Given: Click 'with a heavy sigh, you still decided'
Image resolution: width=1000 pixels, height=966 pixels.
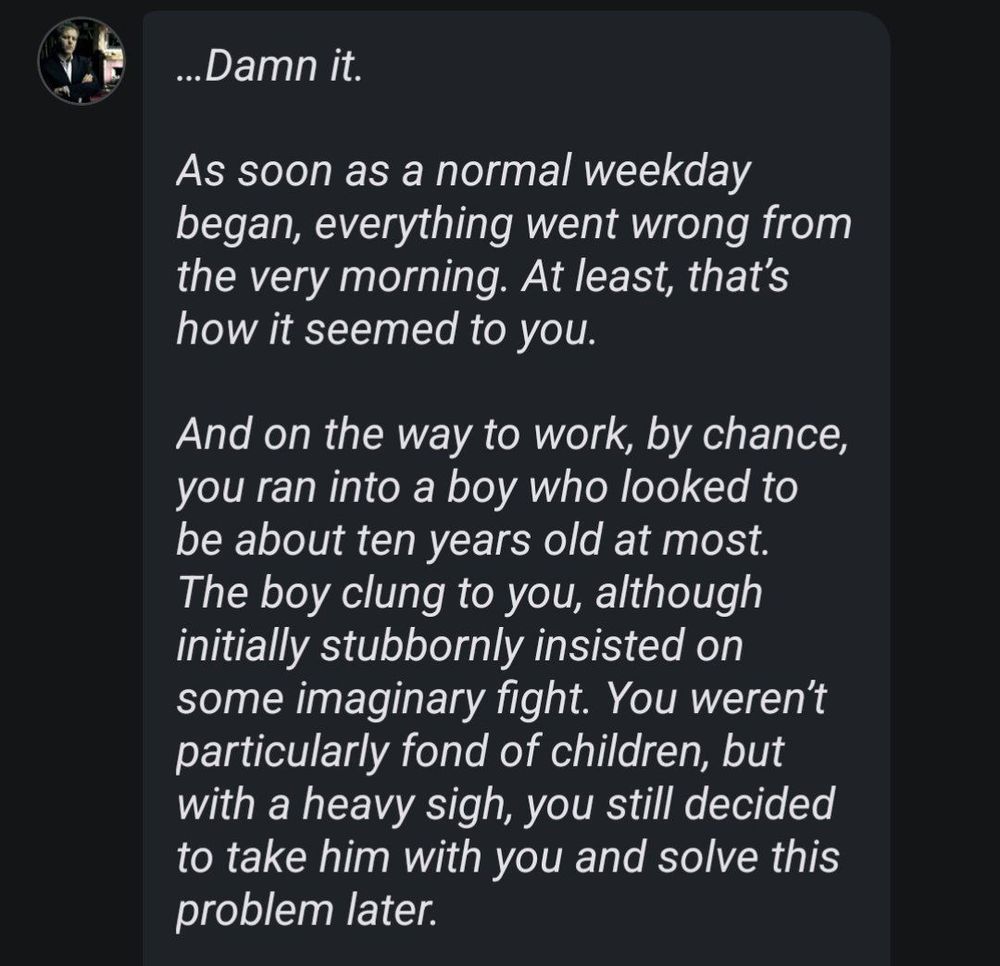Looking at the screenshot, I should click(505, 804).
